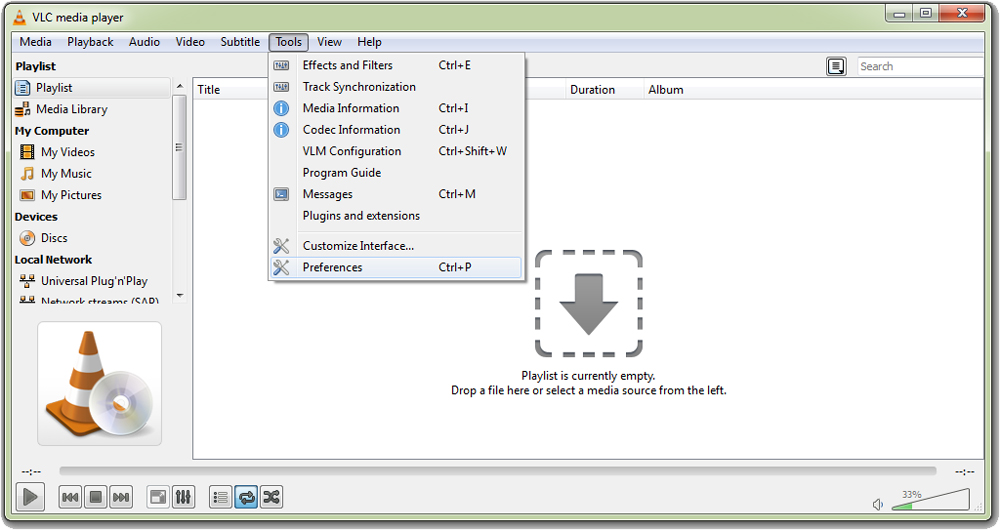Skip to Next media button
1000x530 pixels.
coord(121,497)
